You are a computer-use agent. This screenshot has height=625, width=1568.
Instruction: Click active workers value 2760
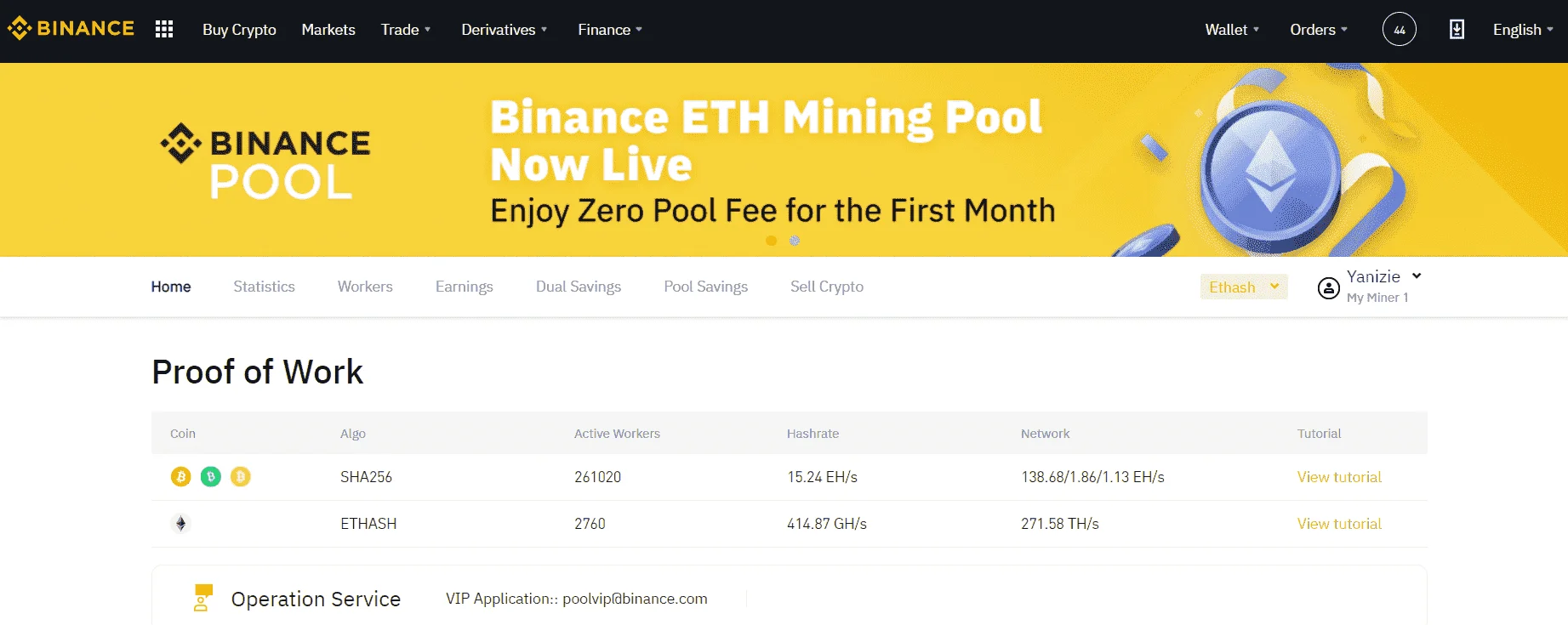click(x=590, y=524)
